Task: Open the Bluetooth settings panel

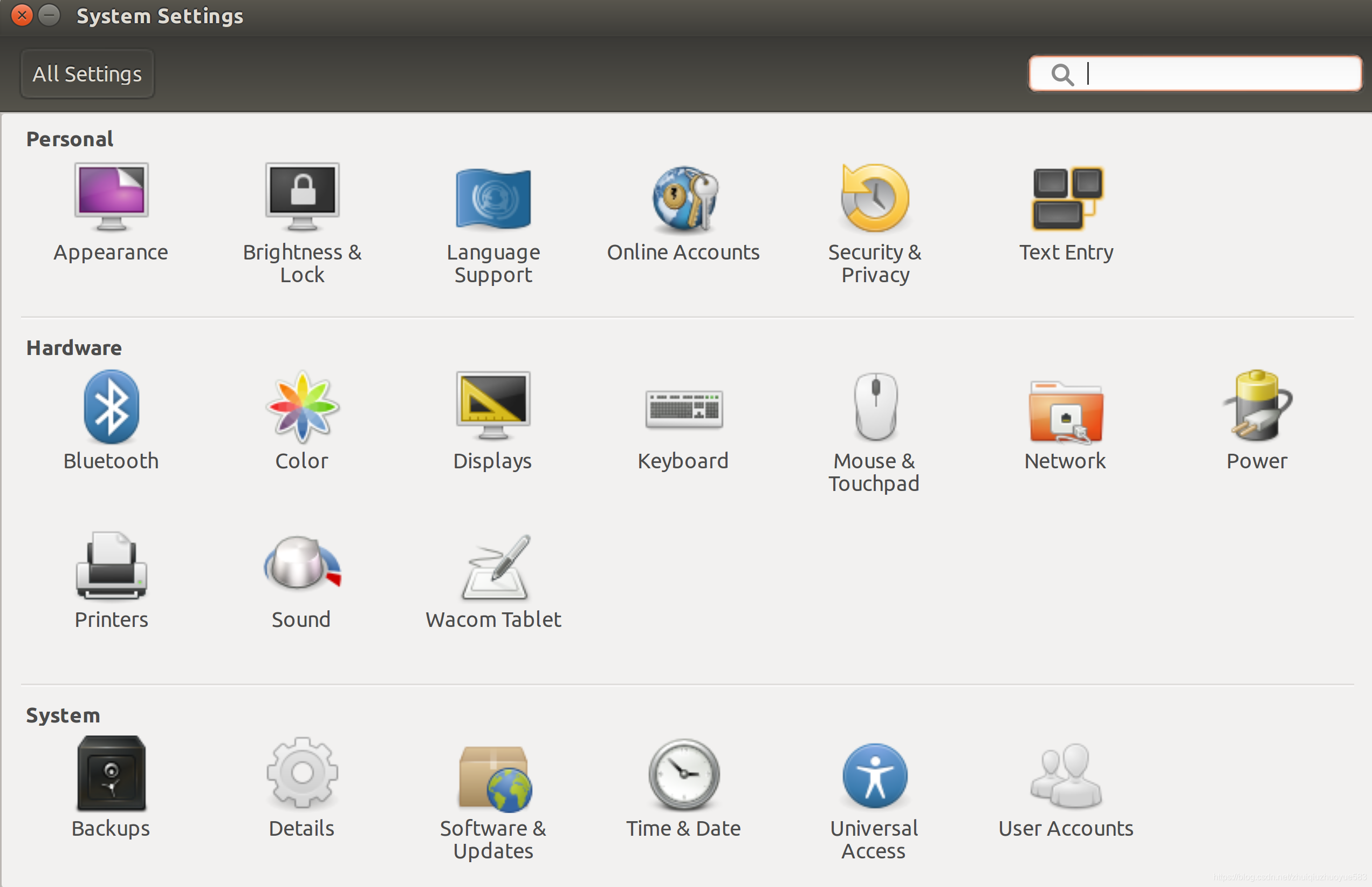Action: [111, 407]
